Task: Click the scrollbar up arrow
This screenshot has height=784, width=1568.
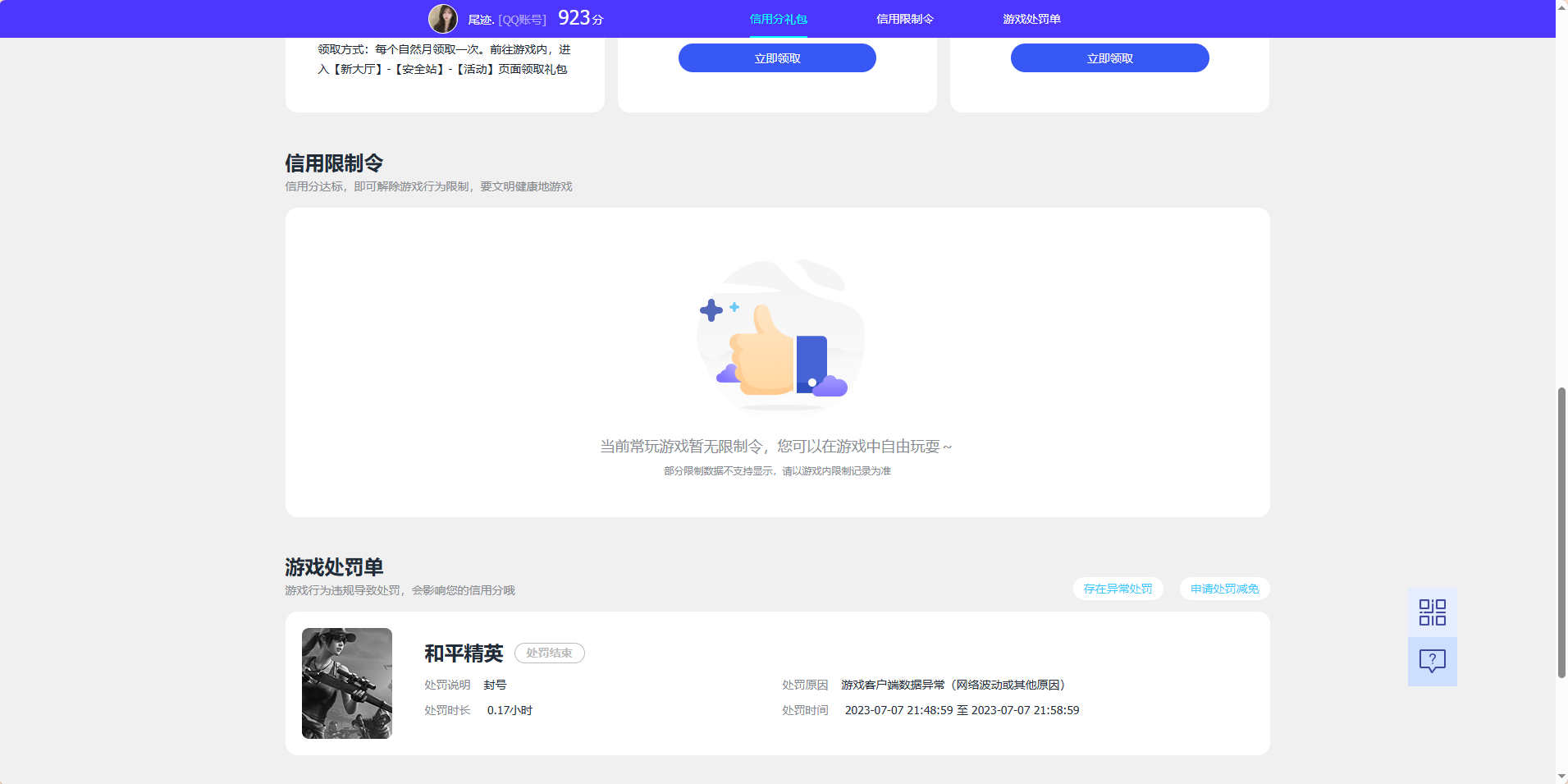Action: tap(1561, 7)
